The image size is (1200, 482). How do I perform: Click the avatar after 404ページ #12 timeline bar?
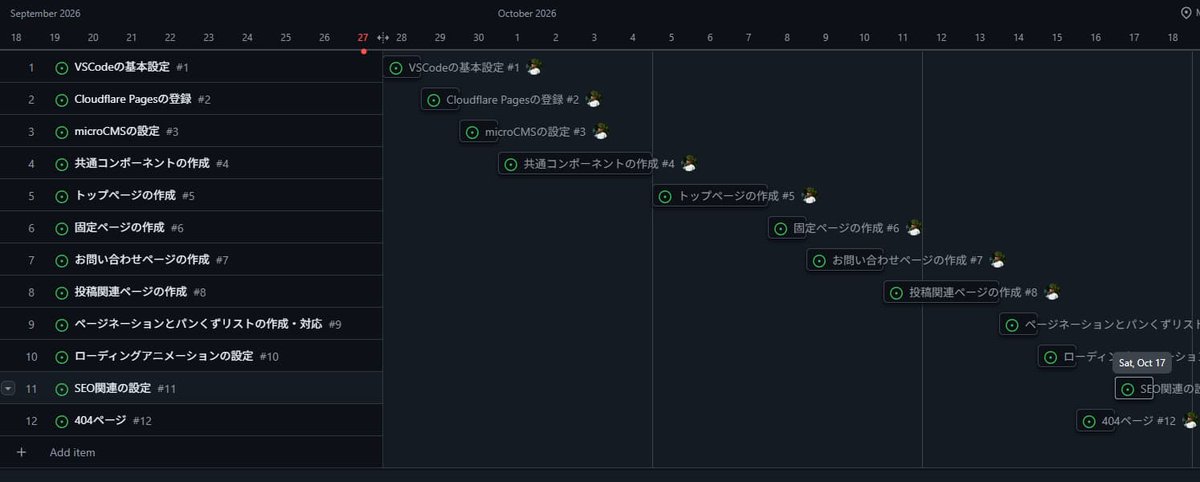point(1190,421)
